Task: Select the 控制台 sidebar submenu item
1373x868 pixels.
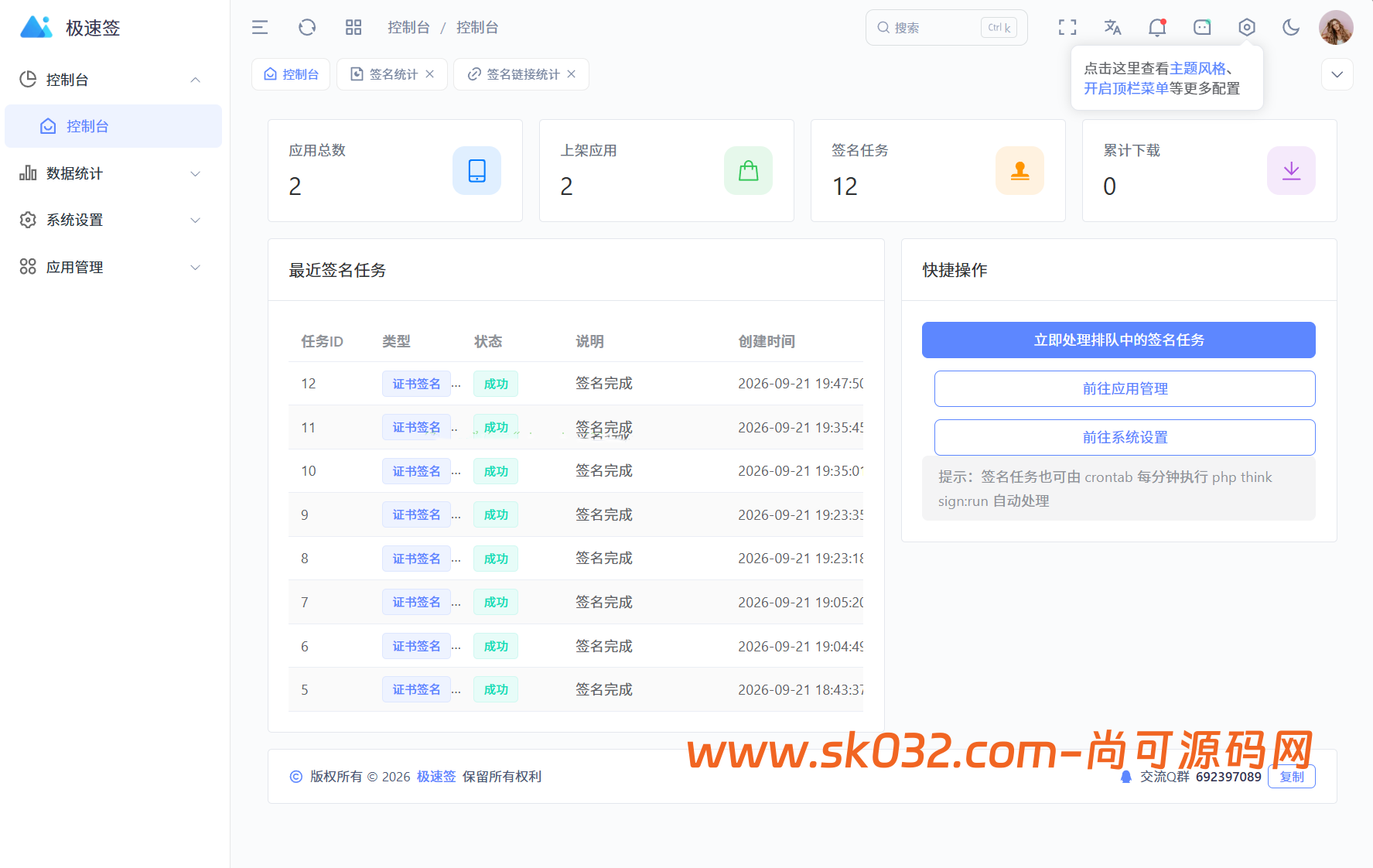Action: 113,126
